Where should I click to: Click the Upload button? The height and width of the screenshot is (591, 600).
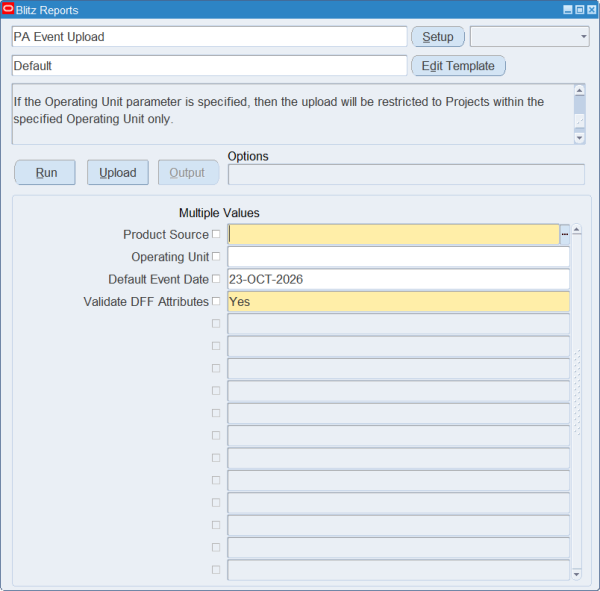pos(118,173)
